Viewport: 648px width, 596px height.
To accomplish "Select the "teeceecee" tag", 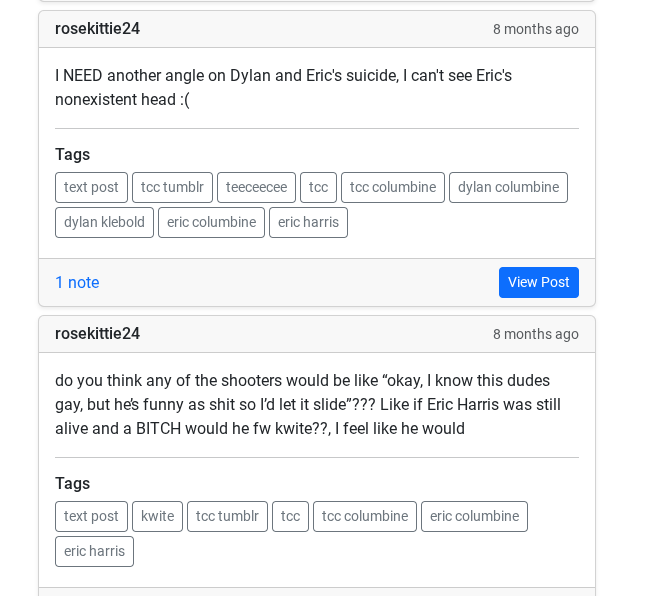I will (x=256, y=187).
